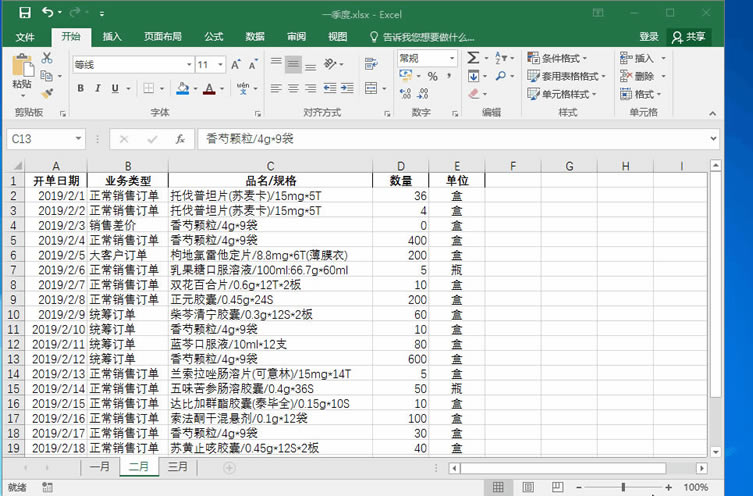Viewport: 753px width, 496px height.
Task: Click the Decrease Decimal icon
Action: (423, 93)
